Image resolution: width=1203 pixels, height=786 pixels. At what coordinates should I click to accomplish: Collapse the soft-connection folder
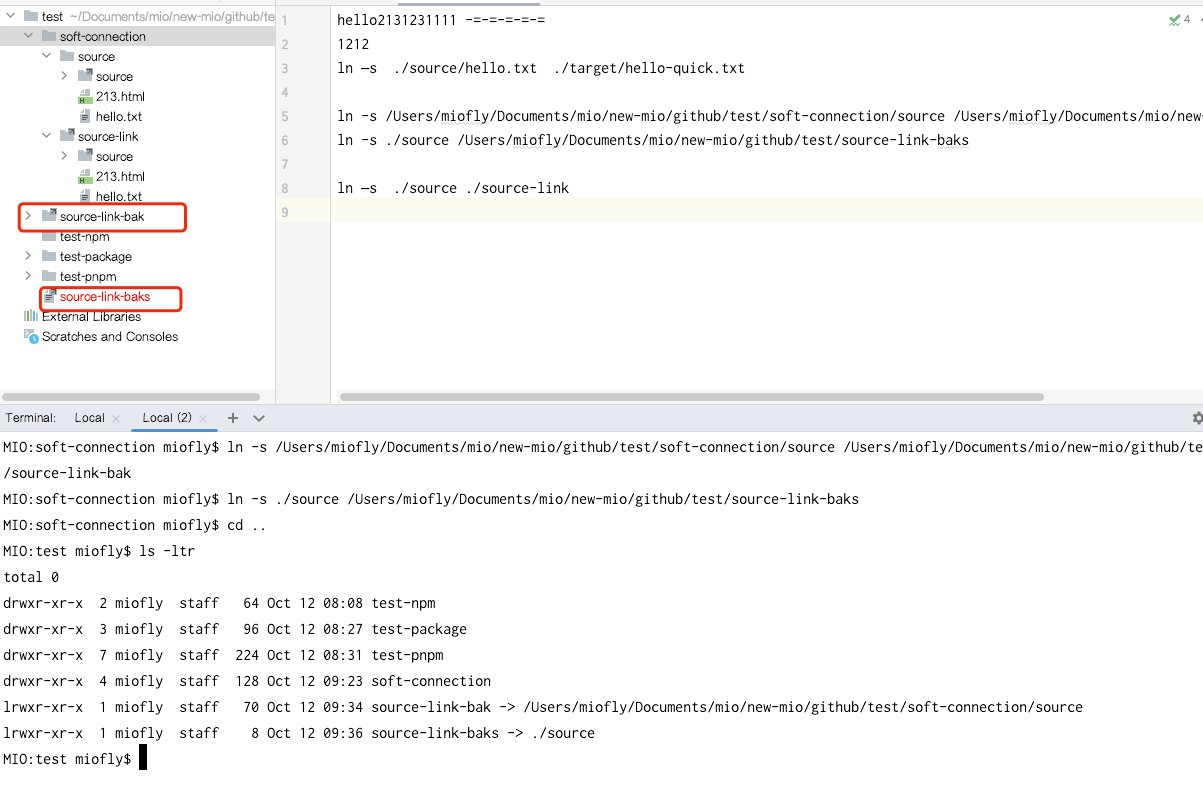(x=28, y=36)
